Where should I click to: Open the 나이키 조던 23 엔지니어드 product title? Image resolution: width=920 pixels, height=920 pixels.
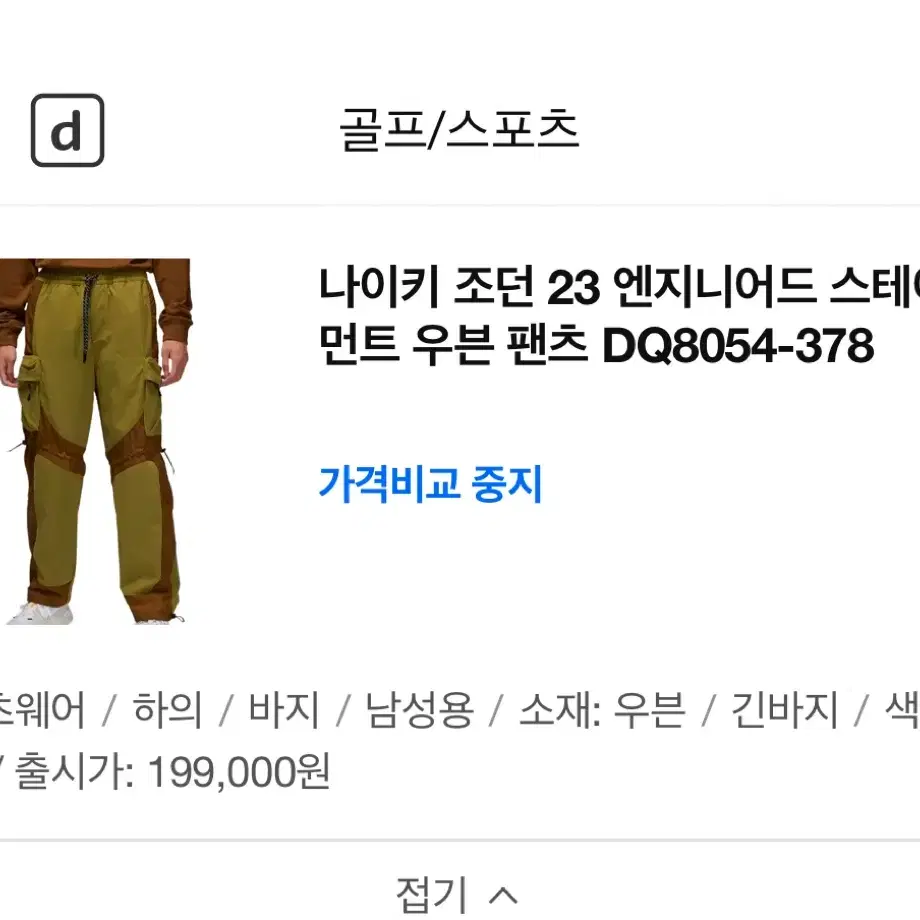coord(619,316)
